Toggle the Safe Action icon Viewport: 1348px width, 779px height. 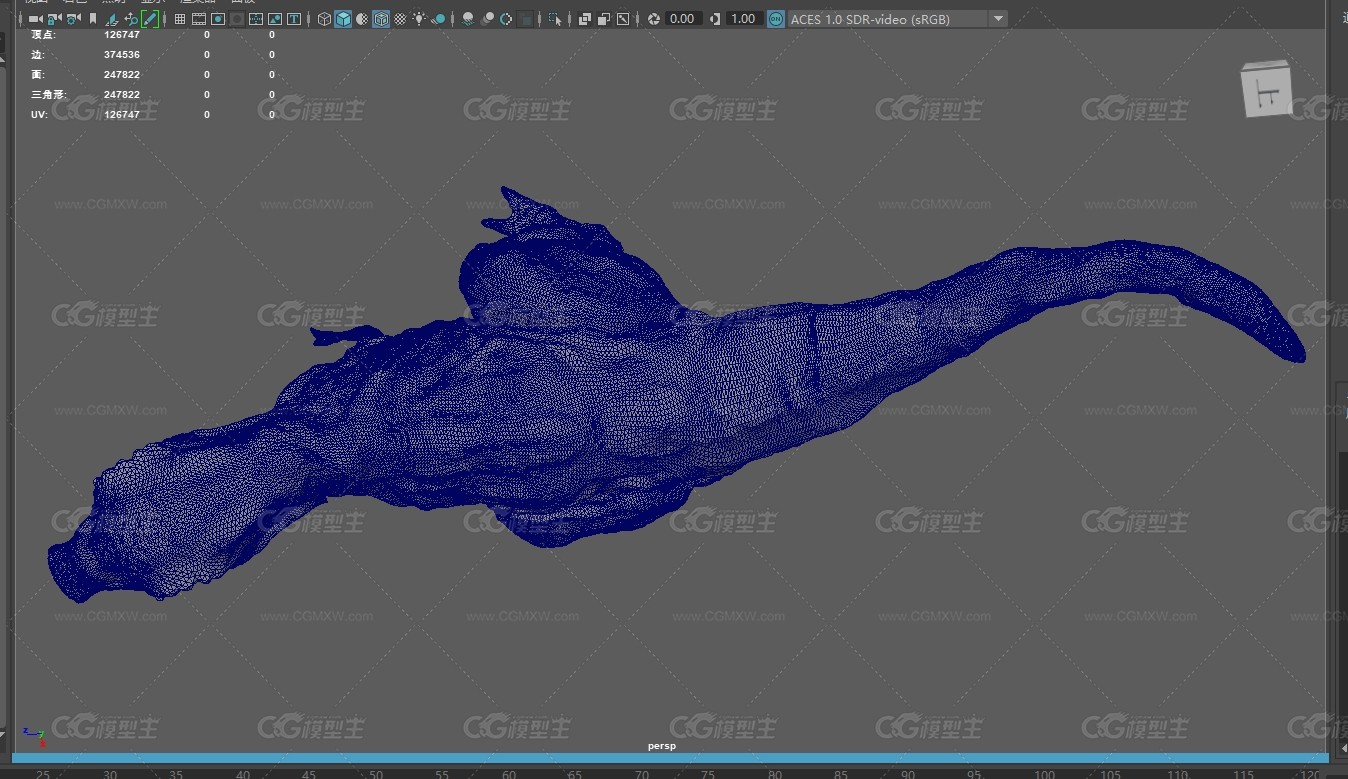tap(275, 19)
